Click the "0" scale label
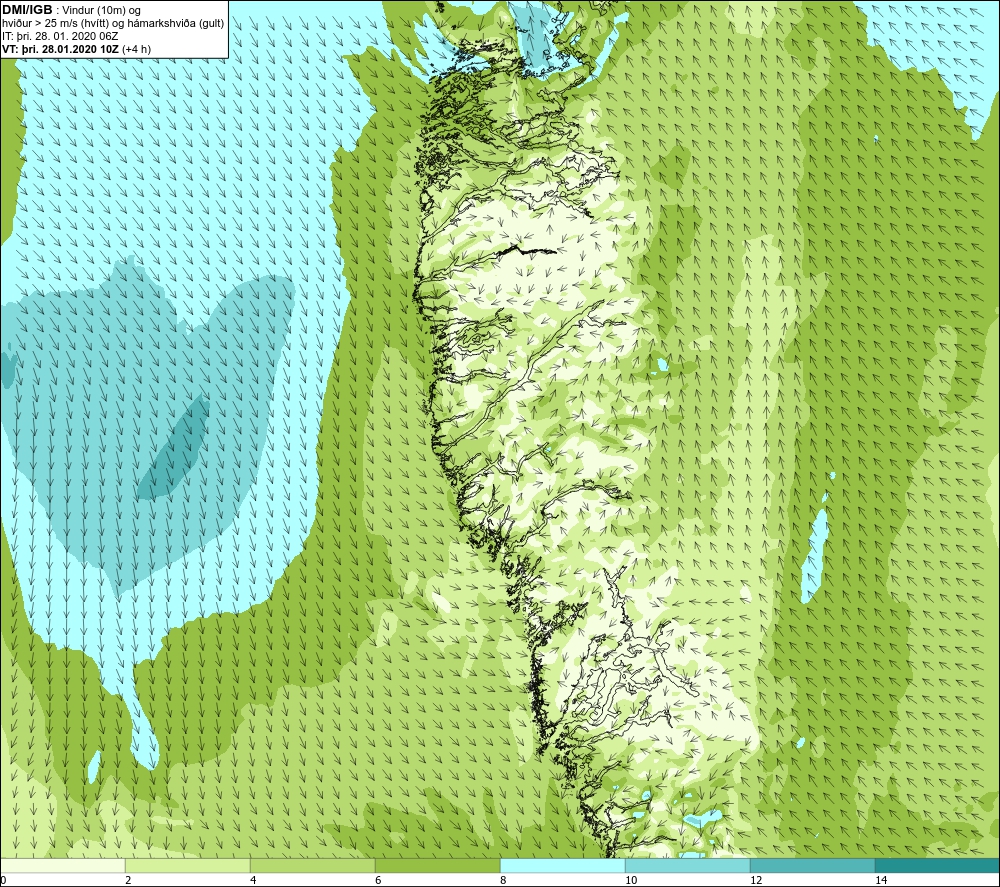1000x887 pixels. pos(3,880)
